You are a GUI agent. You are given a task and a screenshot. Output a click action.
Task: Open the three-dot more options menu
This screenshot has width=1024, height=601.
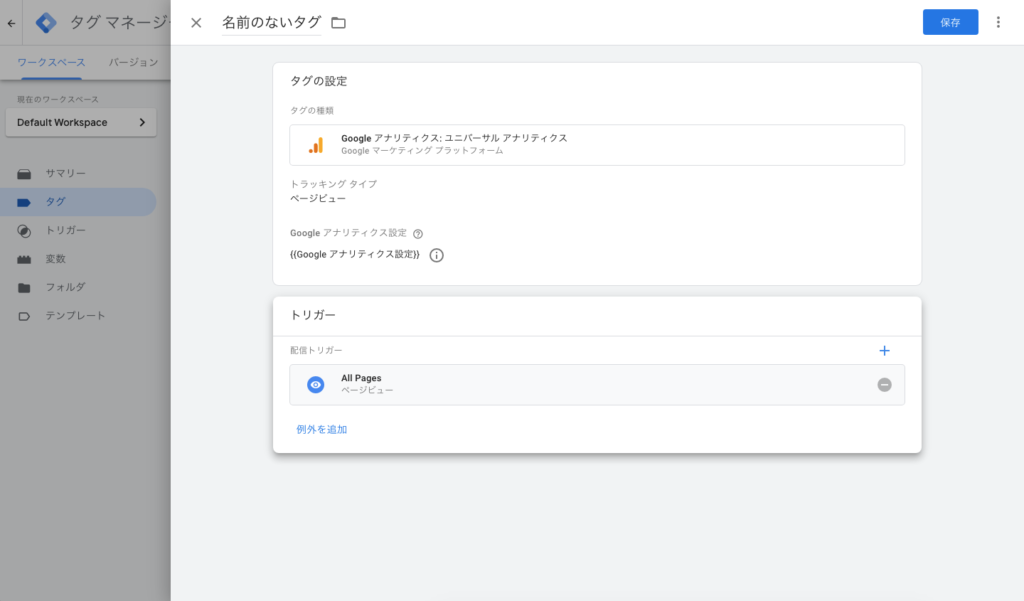998,22
